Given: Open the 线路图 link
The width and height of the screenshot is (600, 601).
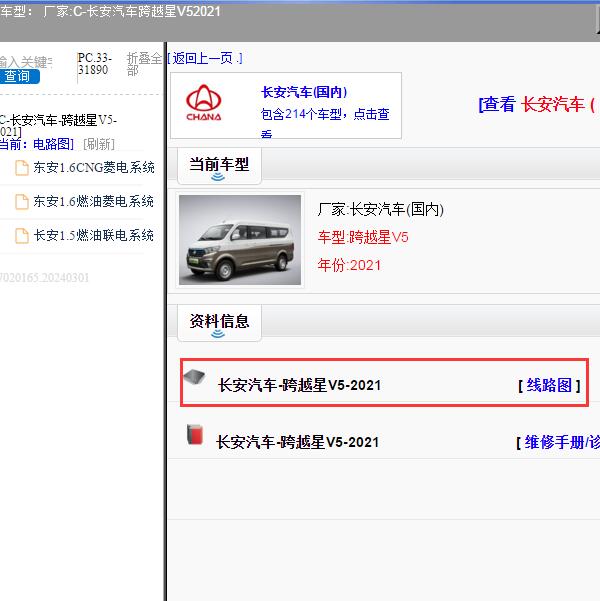Looking at the screenshot, I should (549, 385).
